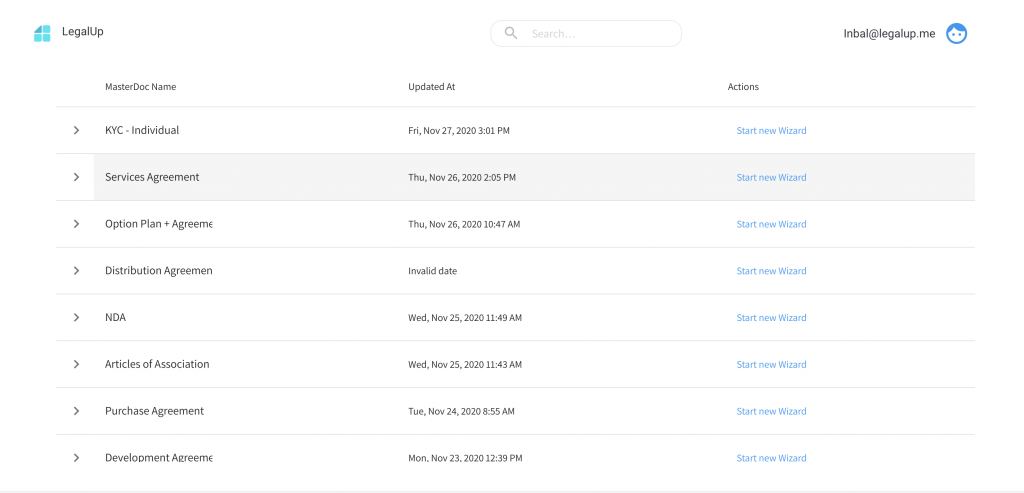Open the Inbal@legalup.me account label

coord(889,33)
